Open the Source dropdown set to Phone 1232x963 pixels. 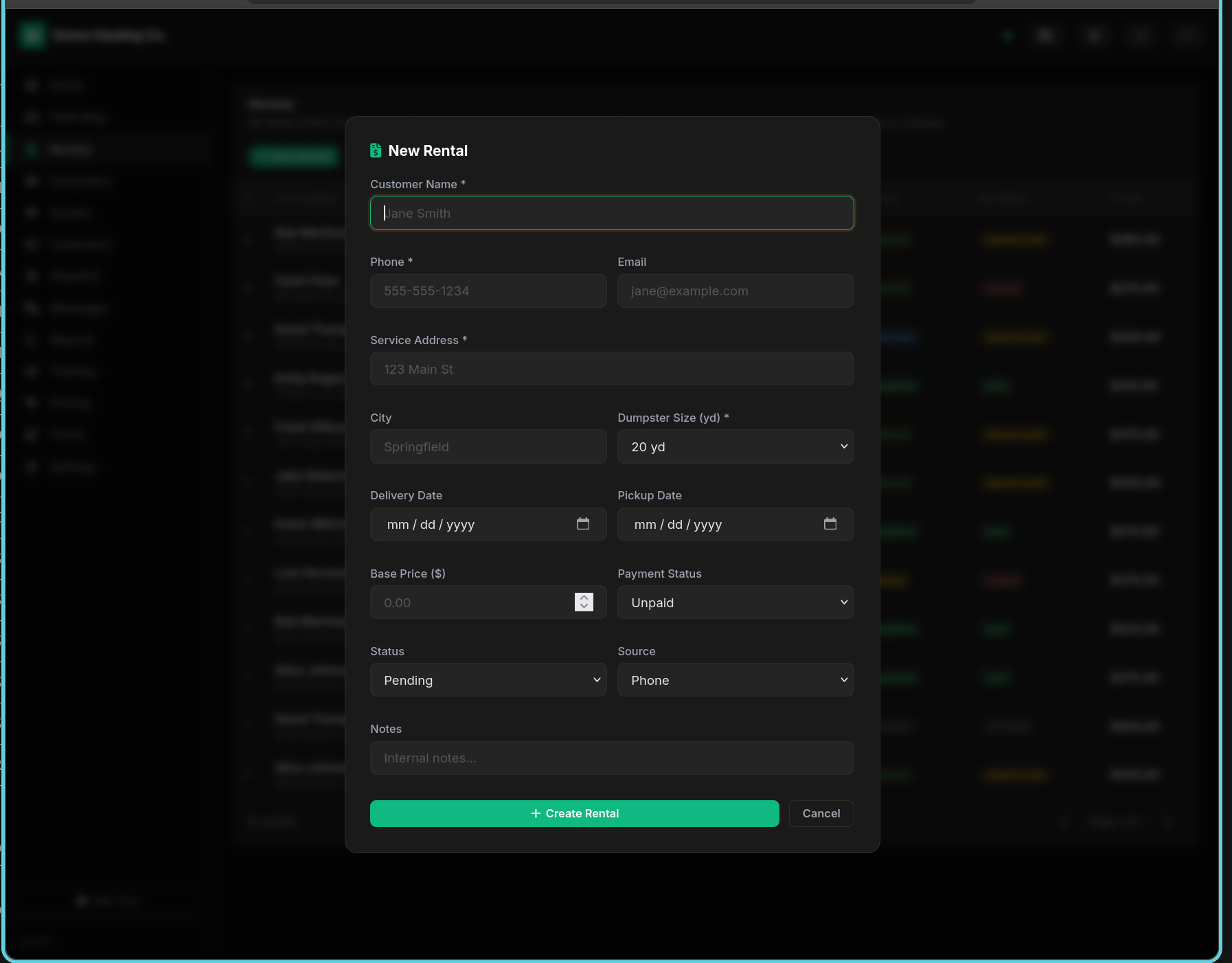pos(735,680)
